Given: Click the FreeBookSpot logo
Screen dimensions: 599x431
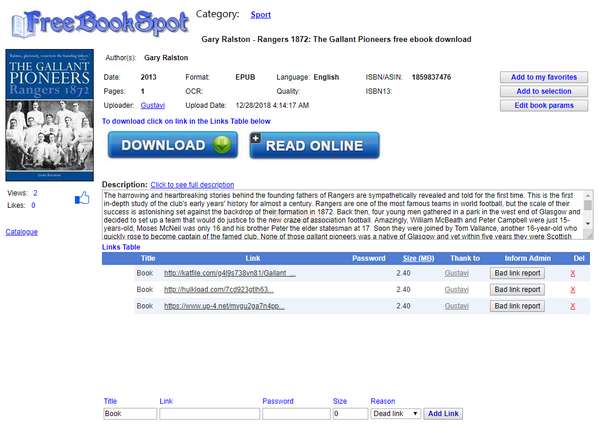Looking at the screenshot, I should coord(100,24).
